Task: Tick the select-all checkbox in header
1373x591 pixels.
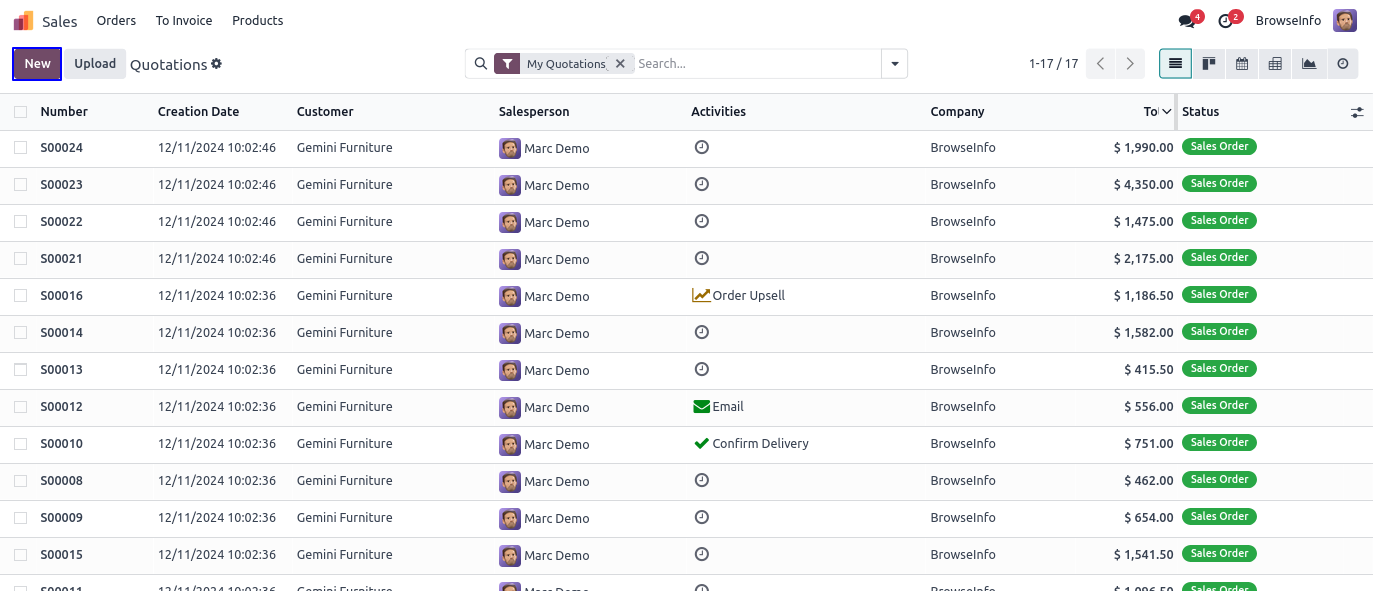Action: [21, 112]
